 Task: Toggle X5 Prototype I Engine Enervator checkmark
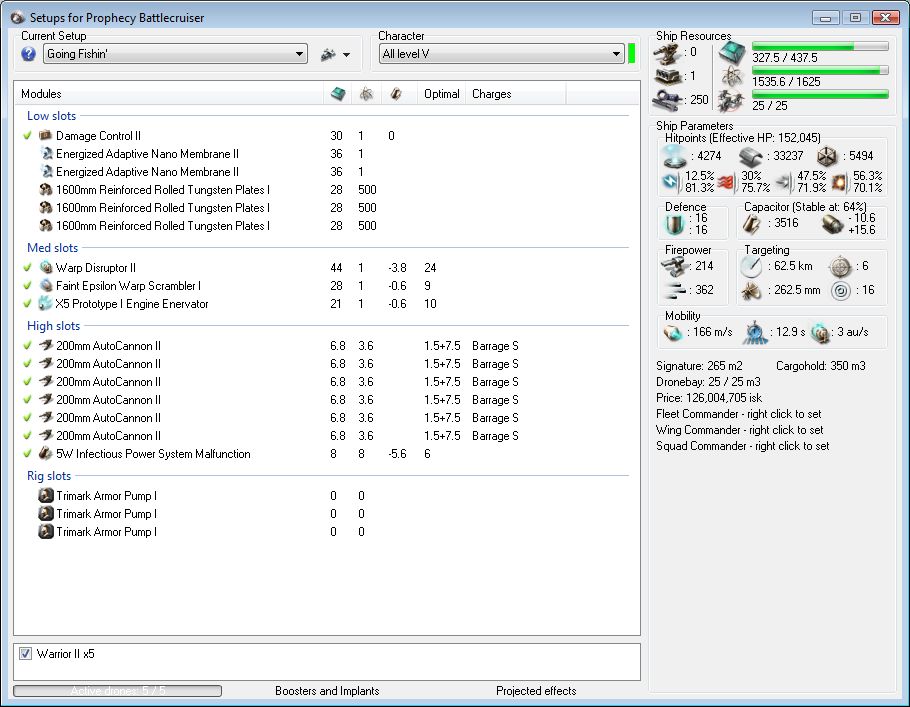[27, 304]
